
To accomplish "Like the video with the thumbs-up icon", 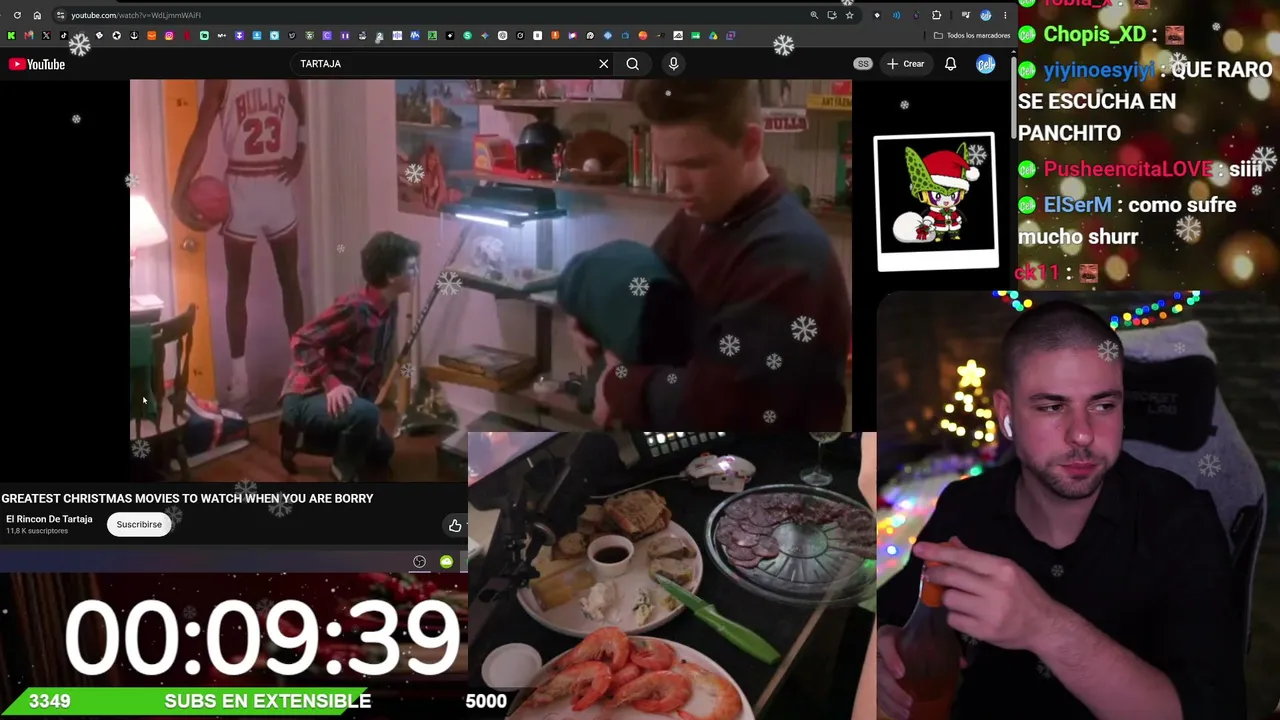I will (x=455, y=525).
